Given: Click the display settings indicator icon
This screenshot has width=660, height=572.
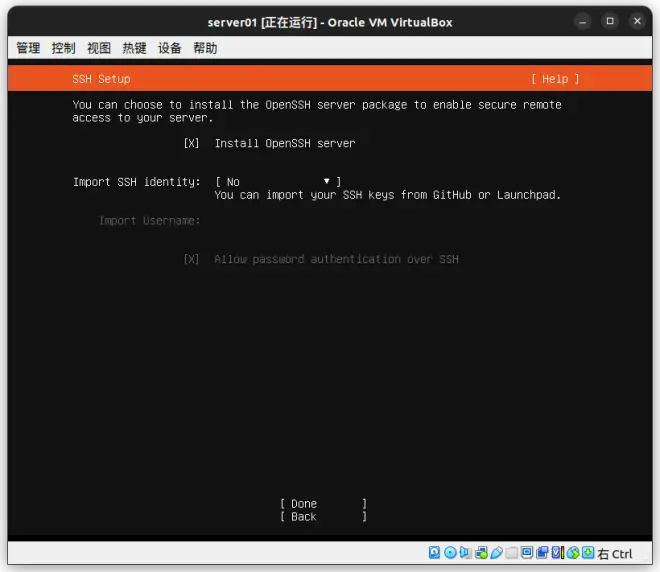Looking at the screenshot, I should click(x=527, y=553).
